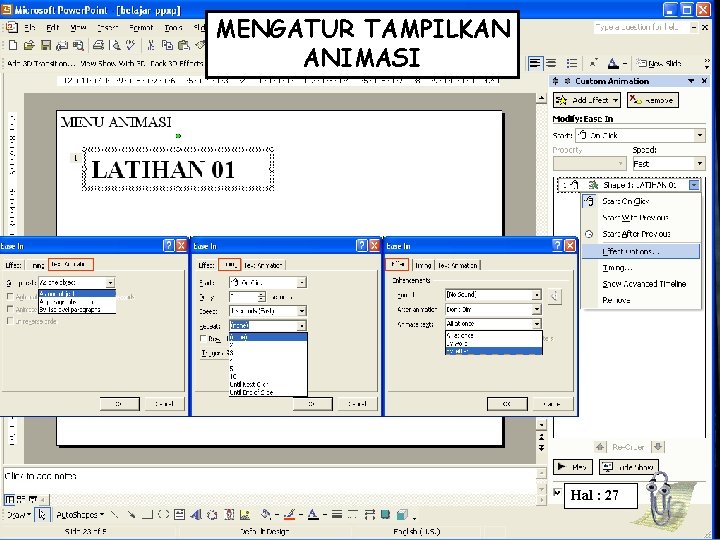Open the Speed dropdown in the Timing dialog
This screenshot has height=540, width=720.
click(302, 311)
